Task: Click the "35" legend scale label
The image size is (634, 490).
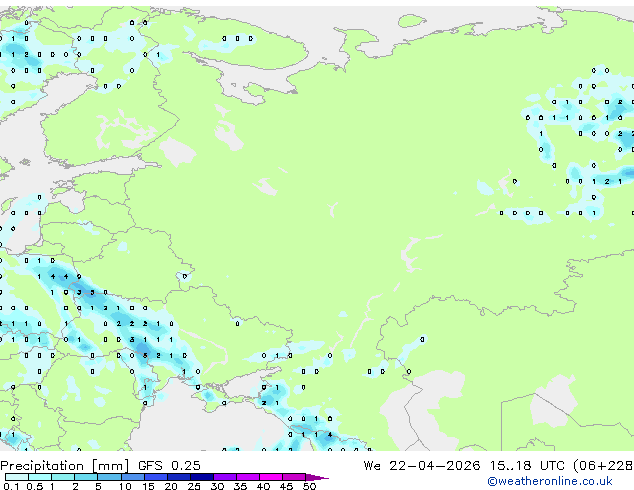Action: pyautogui.click(x=240, y=486)
